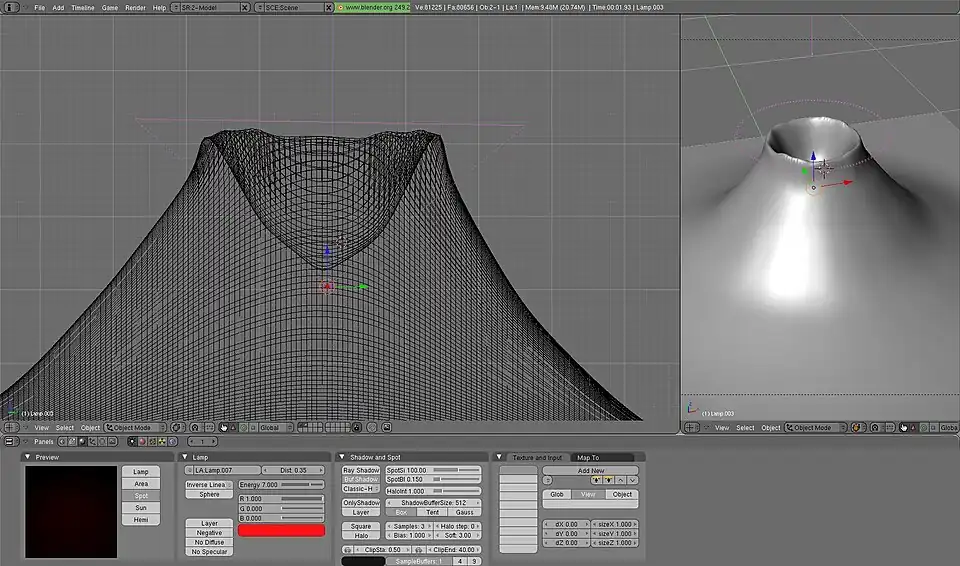This screenshot has height=566, width=960.
Task: Open the Render menu
Action: (135, 7)
